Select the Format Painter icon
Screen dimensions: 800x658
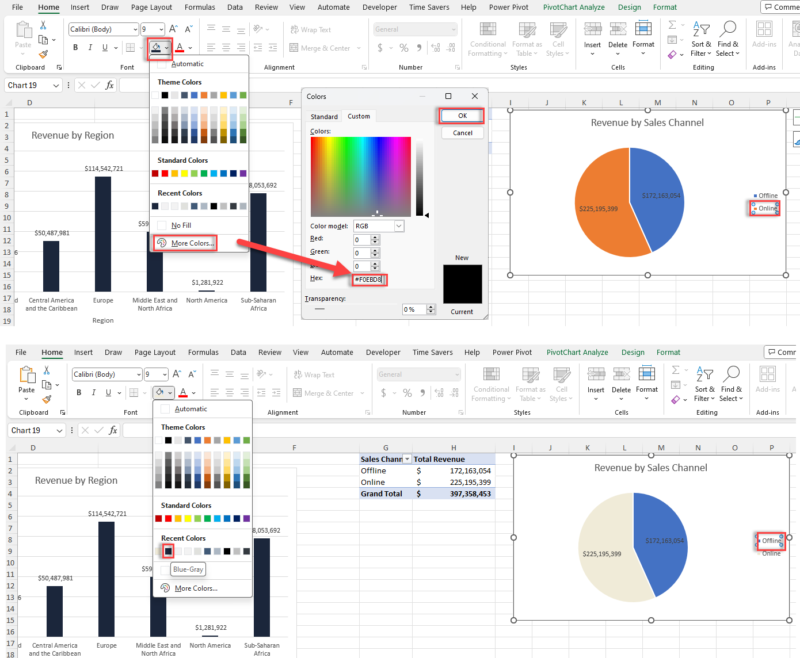pyautogui.click(x=43, y=54)
